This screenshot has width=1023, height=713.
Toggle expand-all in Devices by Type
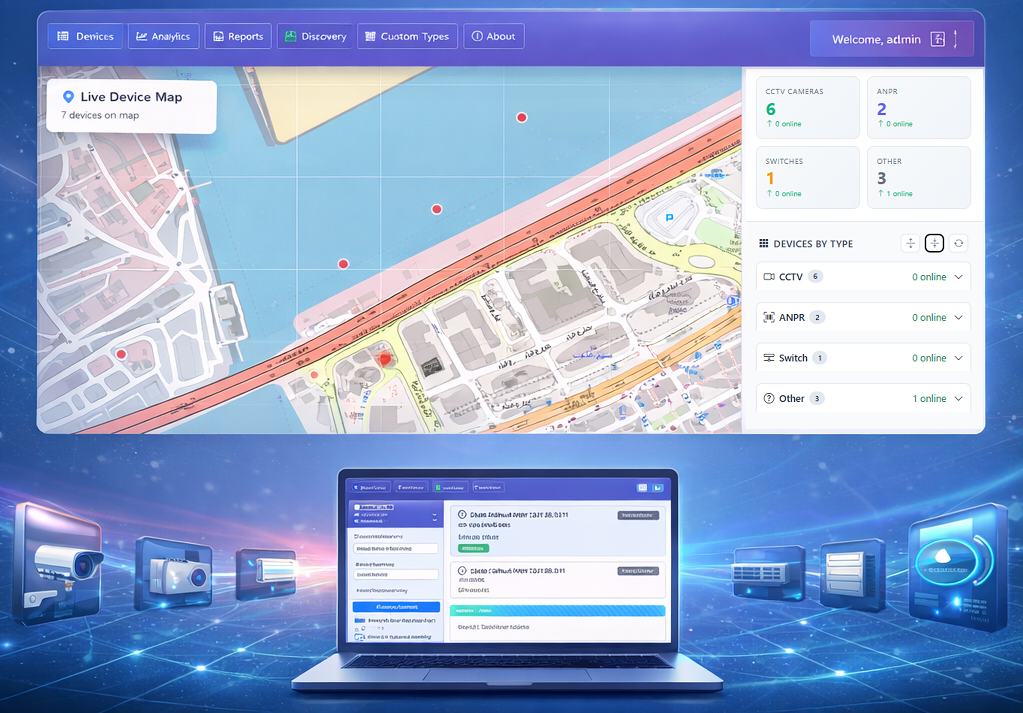coord(910,243)
